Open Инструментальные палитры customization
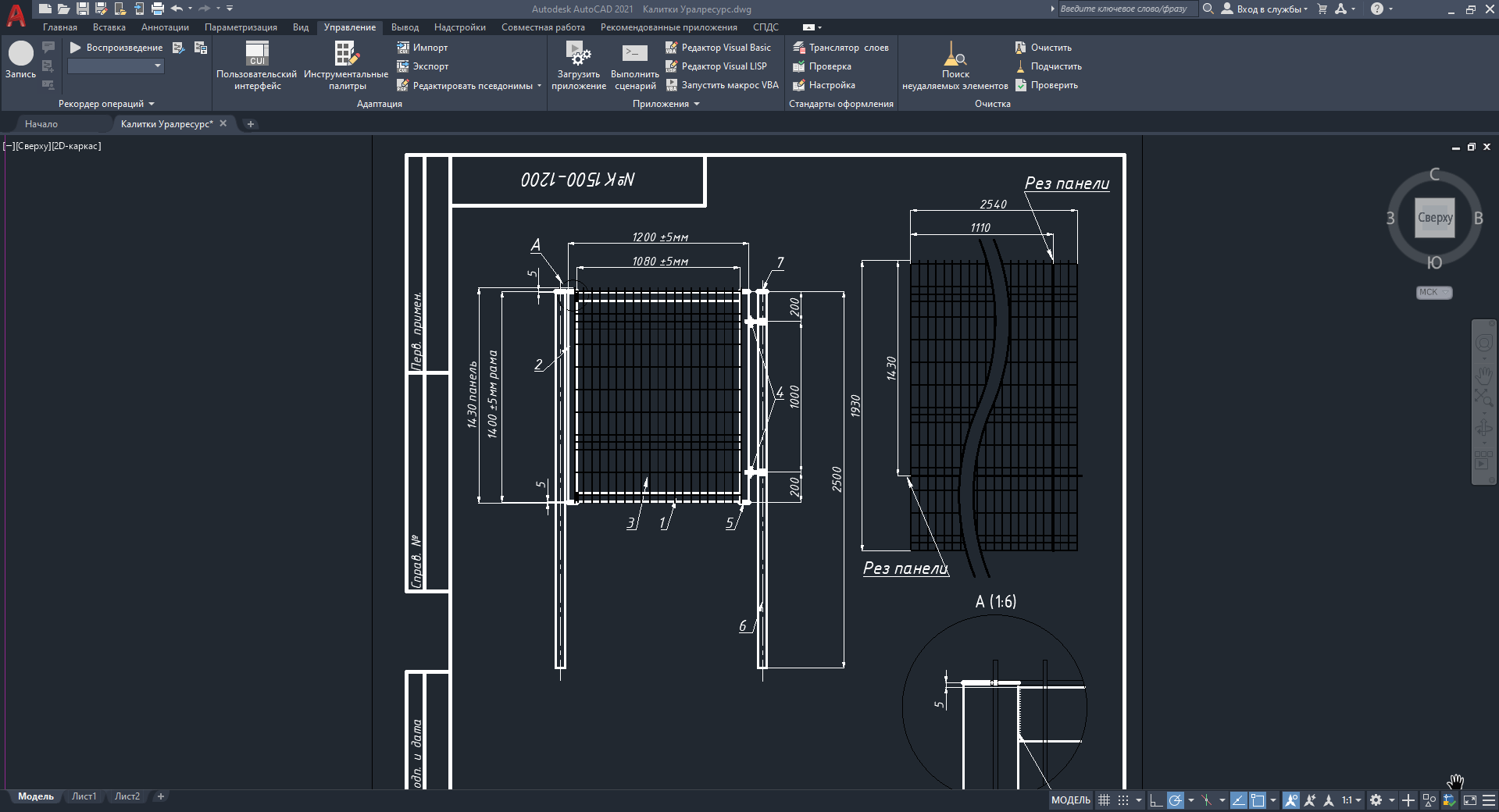This screenshot has height=812, width=1499. click(346, 66)
